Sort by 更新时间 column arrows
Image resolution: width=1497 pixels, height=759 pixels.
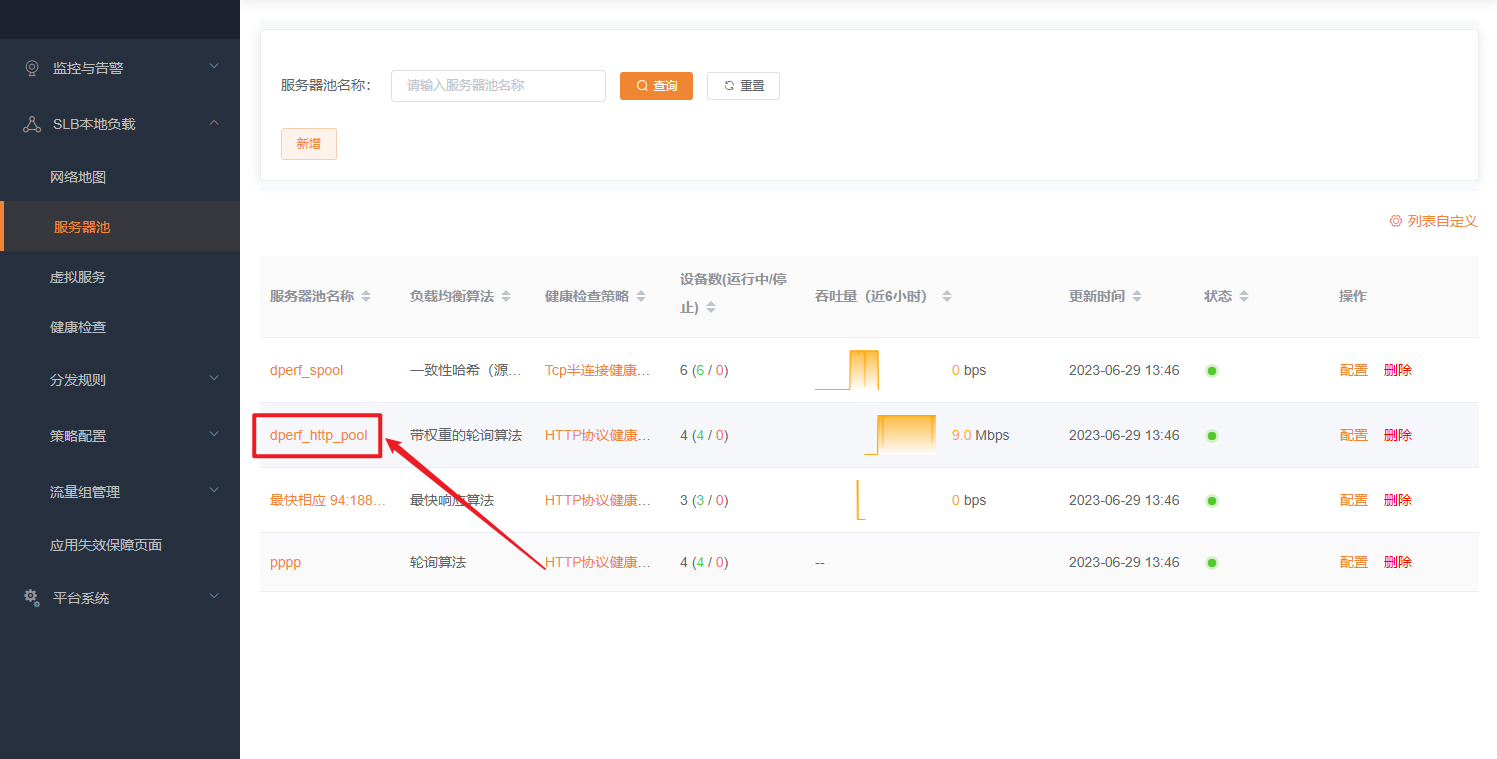point(1138,297)
